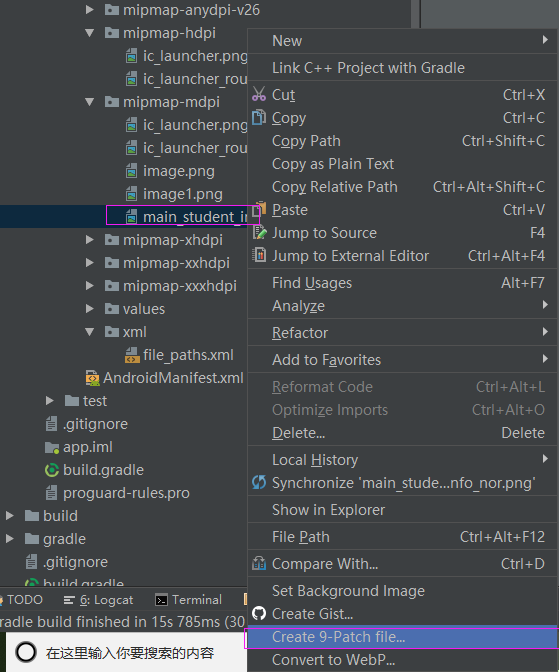This screenshot has width=559, height=672.
Task: Click the xml folder icon
Action: 112,332
